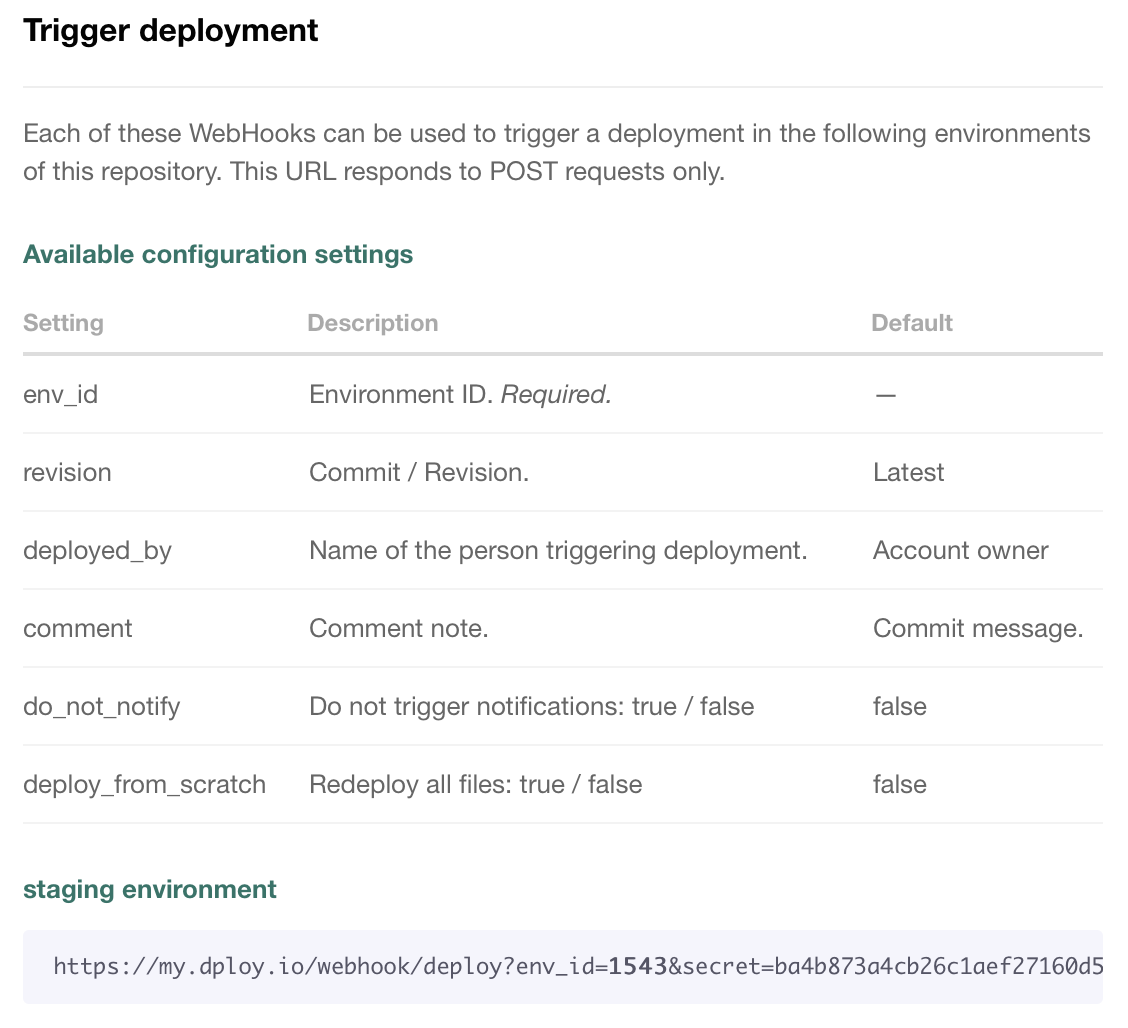Click the Setting column header
The image size is (1128, 1028).
click(x=63, y=323)
